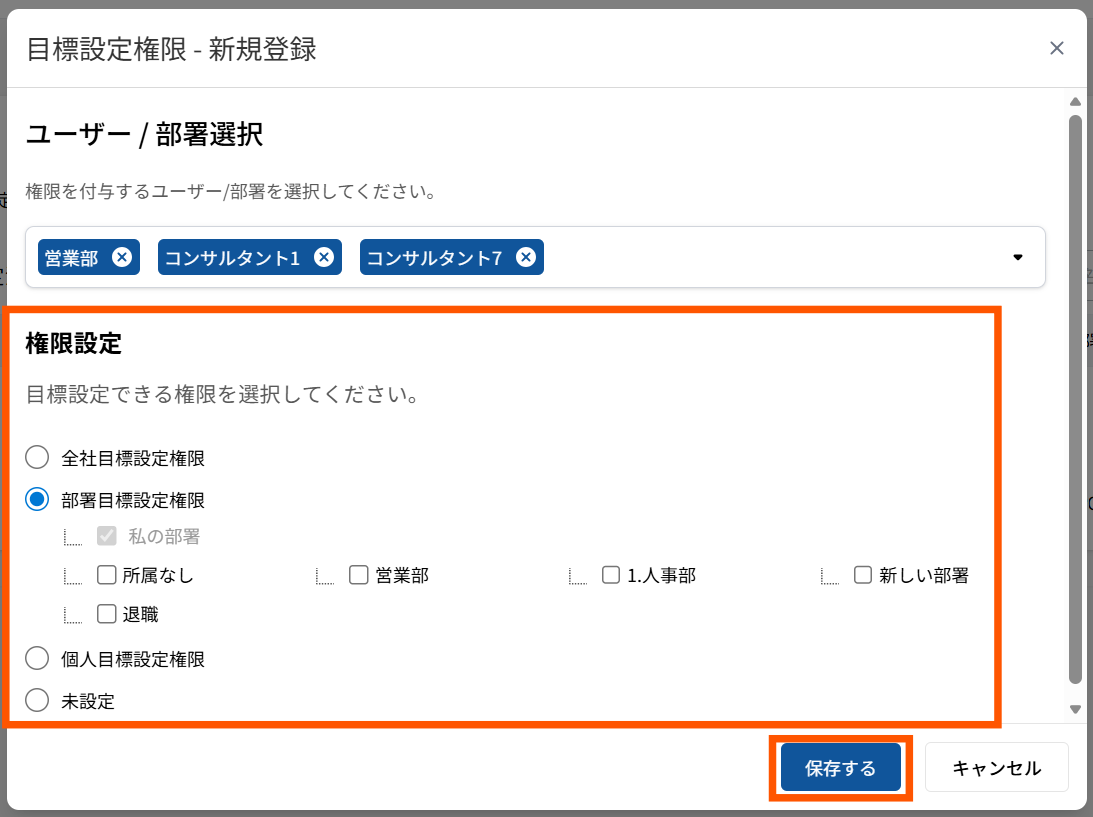
Task: Tick the 新しい部署 checkbox
Action: (863, 575)
